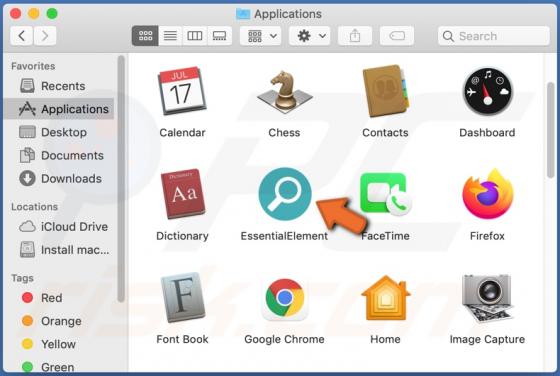
Task: Go back with the back arrow
Action: pos(21,36)
